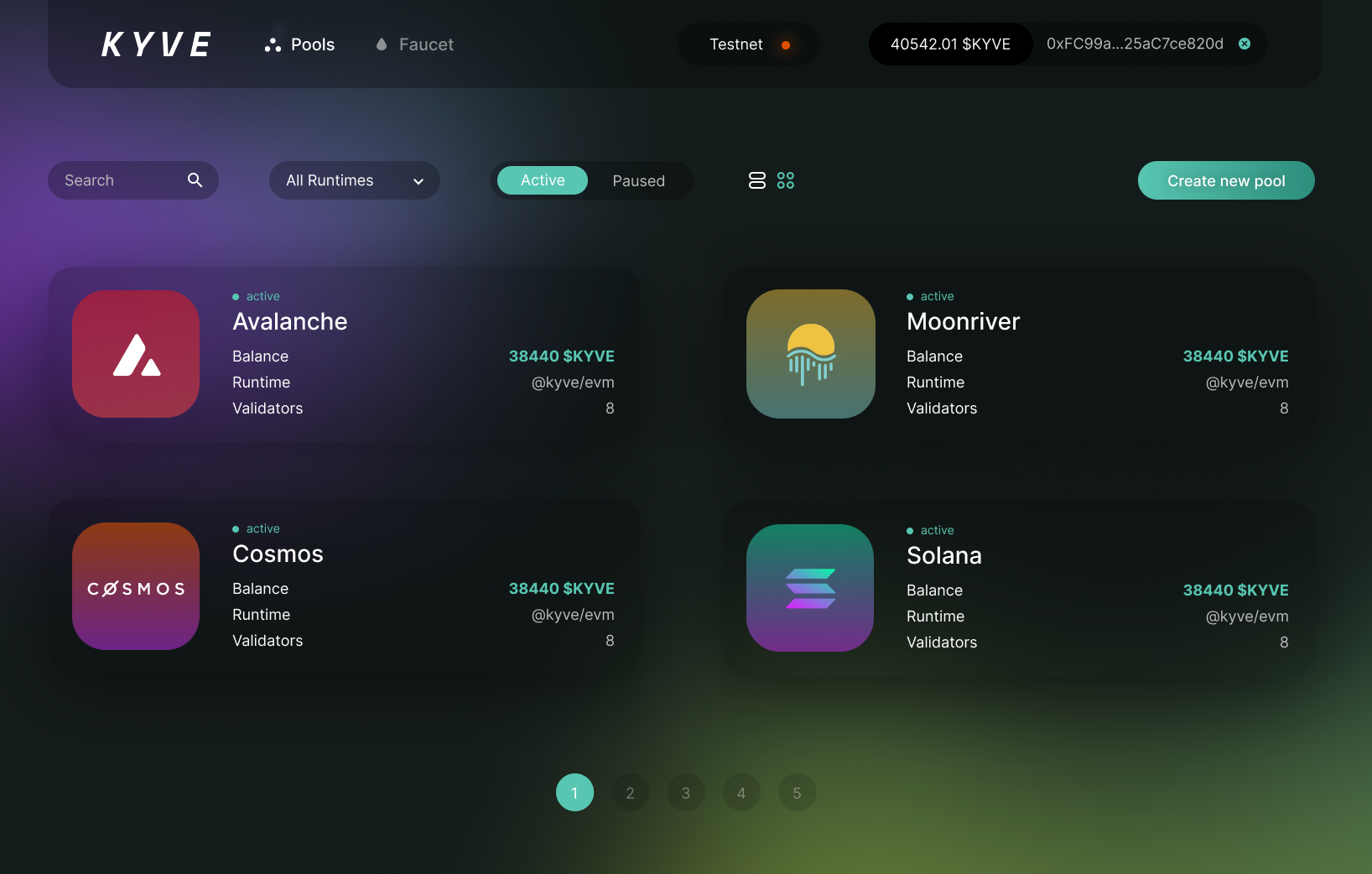Screen dimensions: 1372x874
Task: Open the Solana pool logo
Action: 810,588
